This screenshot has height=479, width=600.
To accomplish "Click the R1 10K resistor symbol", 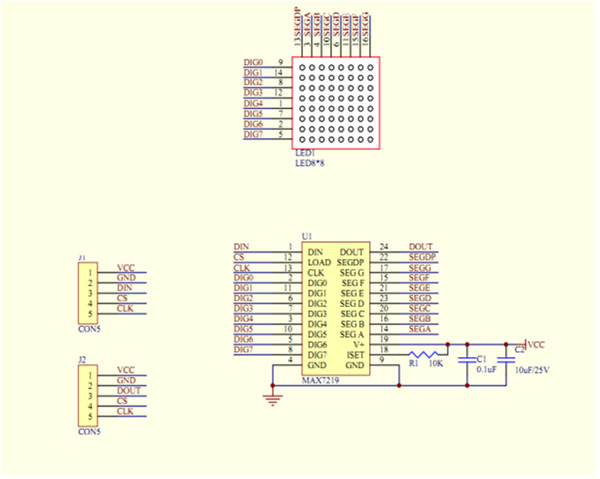I will click(x=423, y=355).
